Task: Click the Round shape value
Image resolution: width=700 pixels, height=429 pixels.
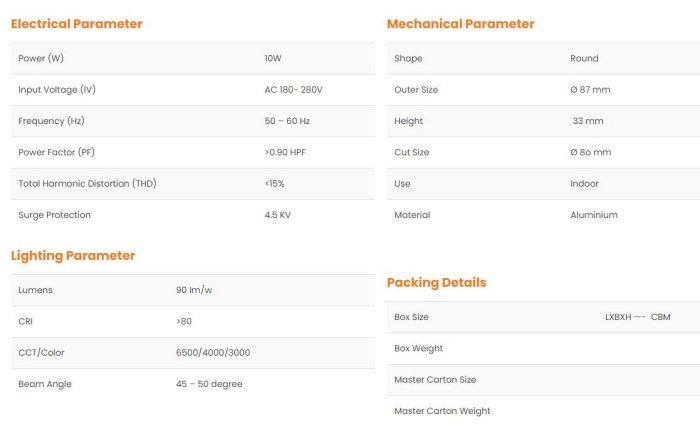Action: pos(584,59)
